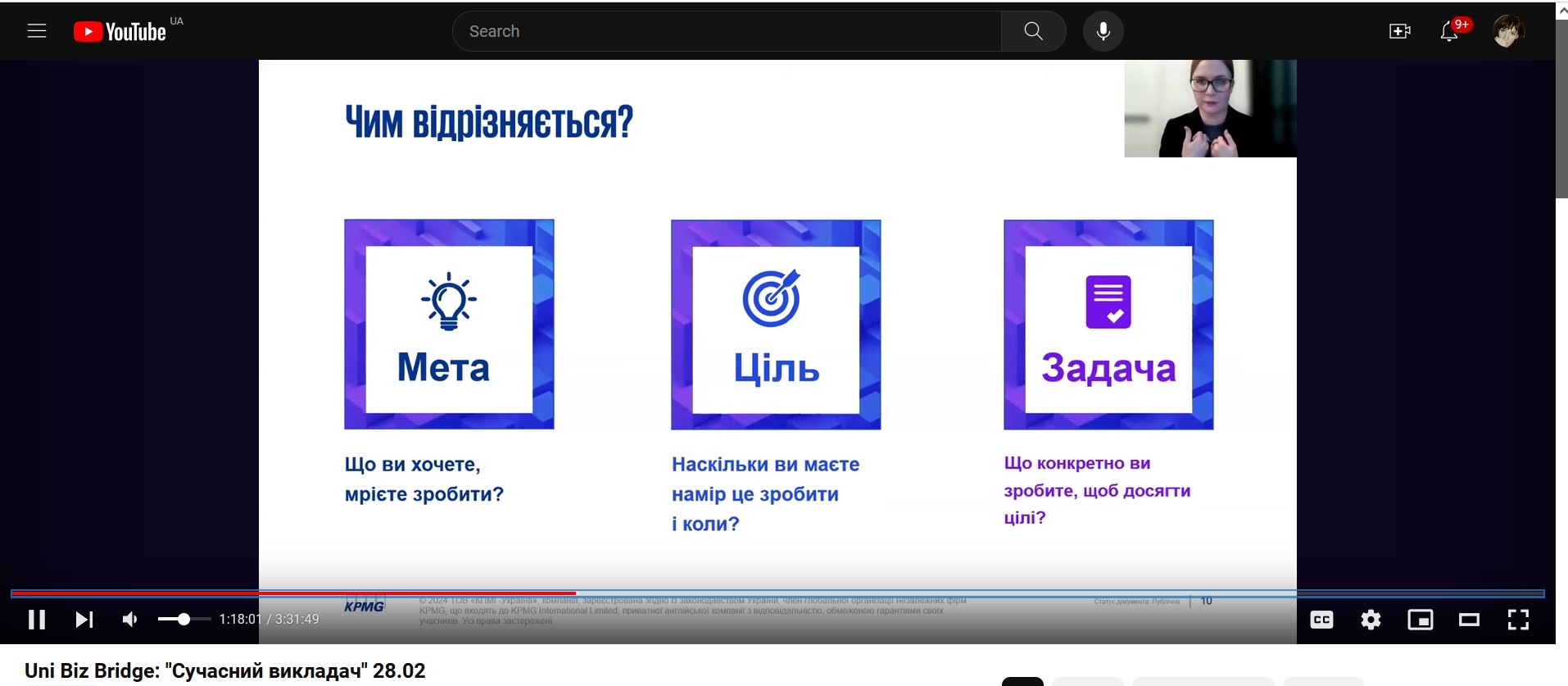
Task: Skip to the next video
Action: (x=84, y=620)
